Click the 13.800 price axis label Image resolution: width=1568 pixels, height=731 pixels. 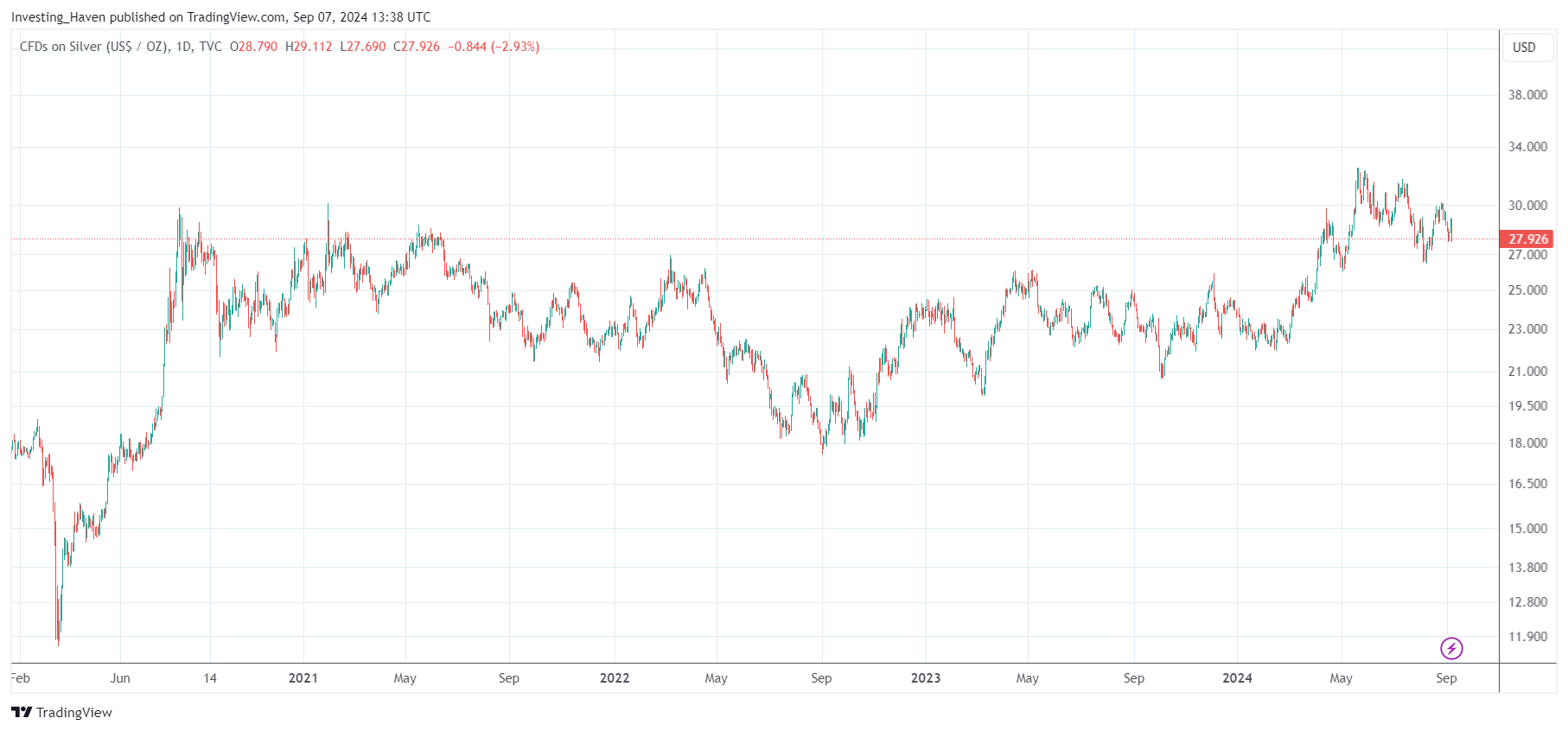[1527, 568]
